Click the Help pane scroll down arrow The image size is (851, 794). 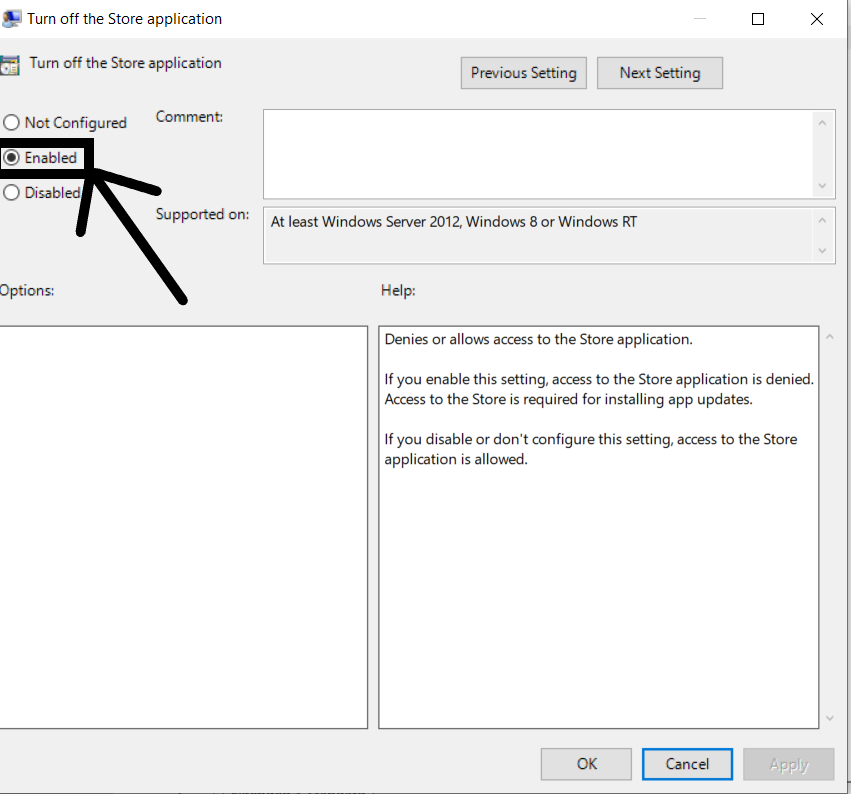(x=829, y=718)
